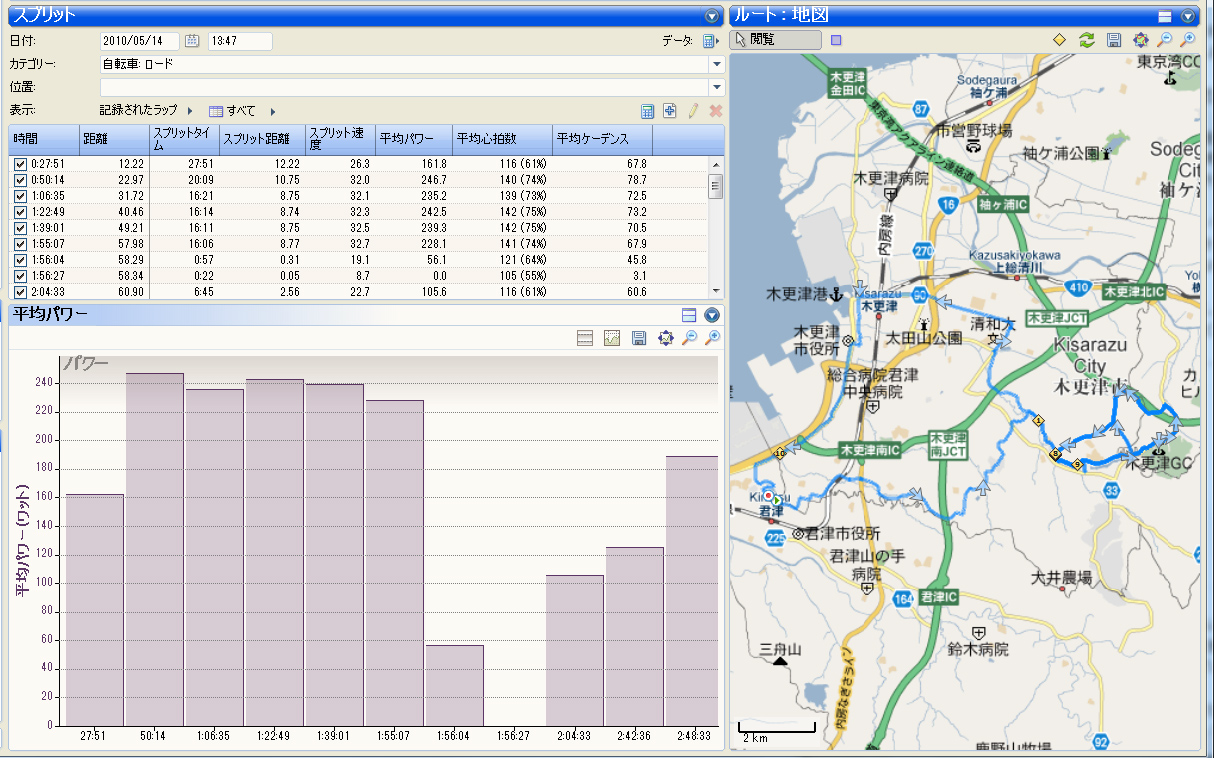Expand the すべて columns menu
1214x758 pixels.
click(x=272, y=111)
